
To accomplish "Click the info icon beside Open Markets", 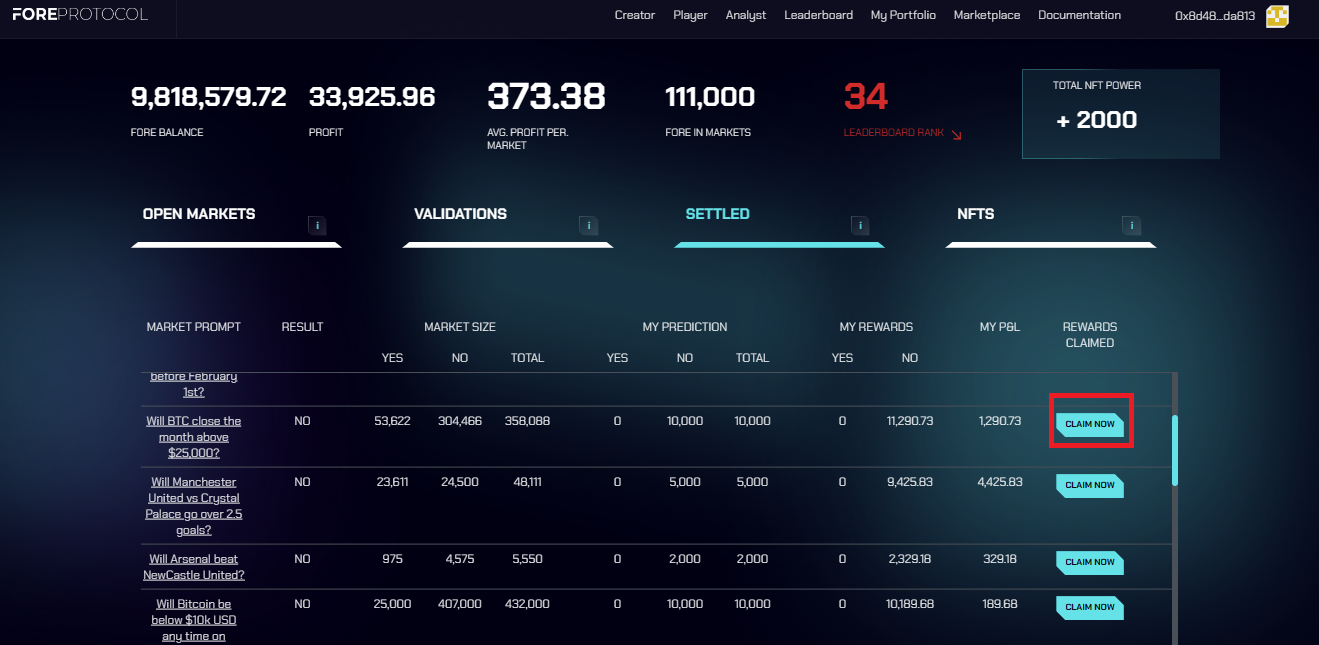I will click(317, 225).
